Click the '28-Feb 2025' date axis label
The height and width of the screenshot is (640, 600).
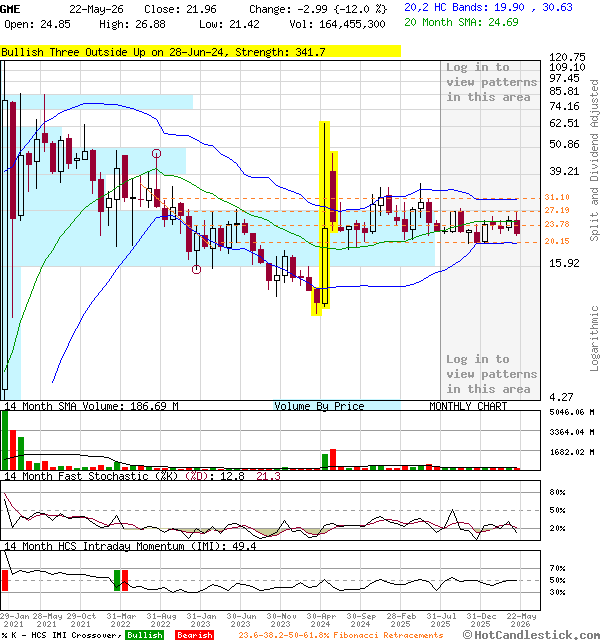[x=401, y=620]
